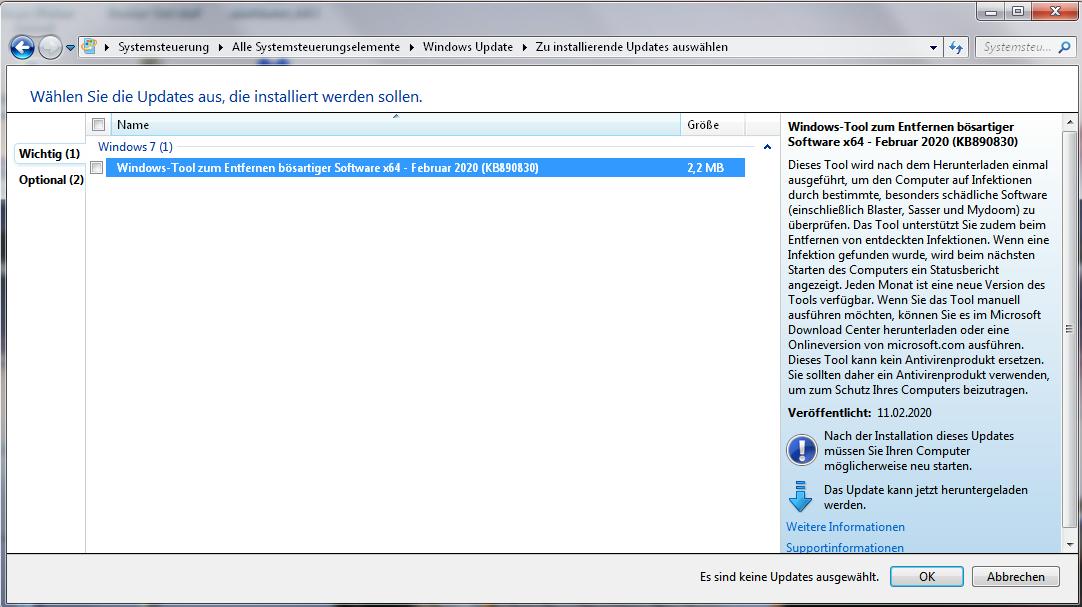Switch to the 'Optional (2)' tab
The width and height of the screenshot is (1082, 607).
tap(51, 179)
